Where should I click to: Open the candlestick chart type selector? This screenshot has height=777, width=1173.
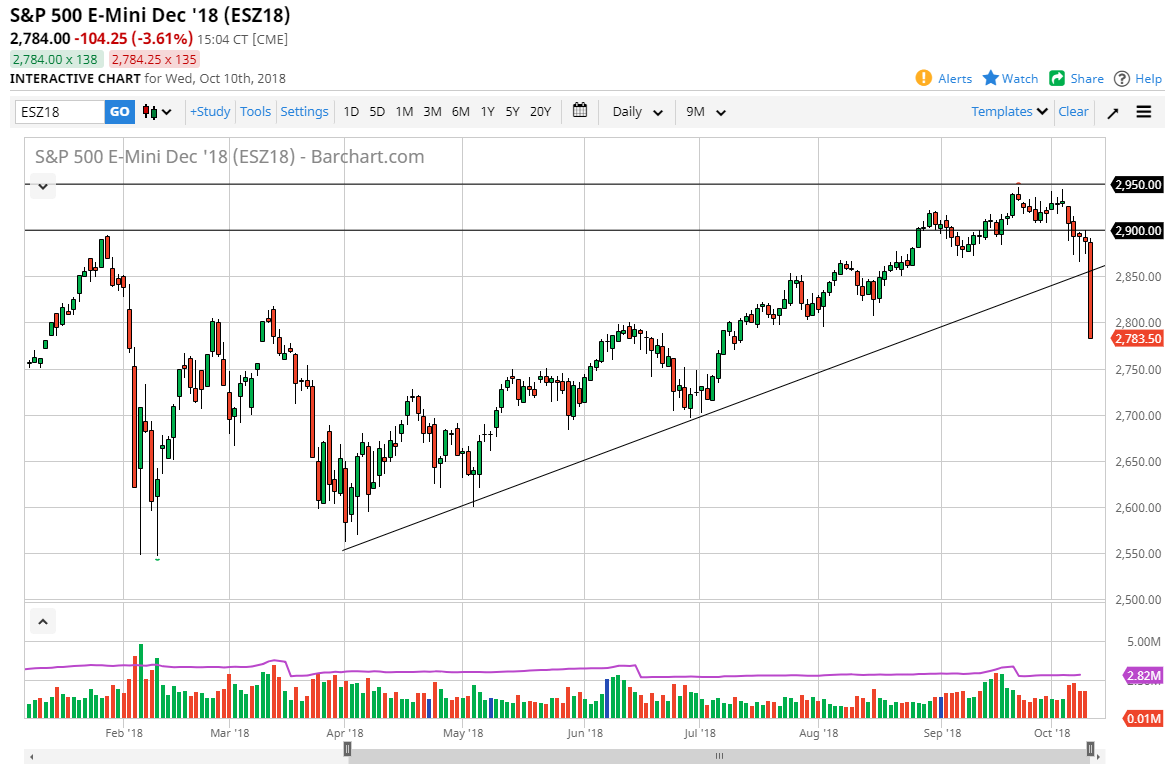(x=157, y=112)
